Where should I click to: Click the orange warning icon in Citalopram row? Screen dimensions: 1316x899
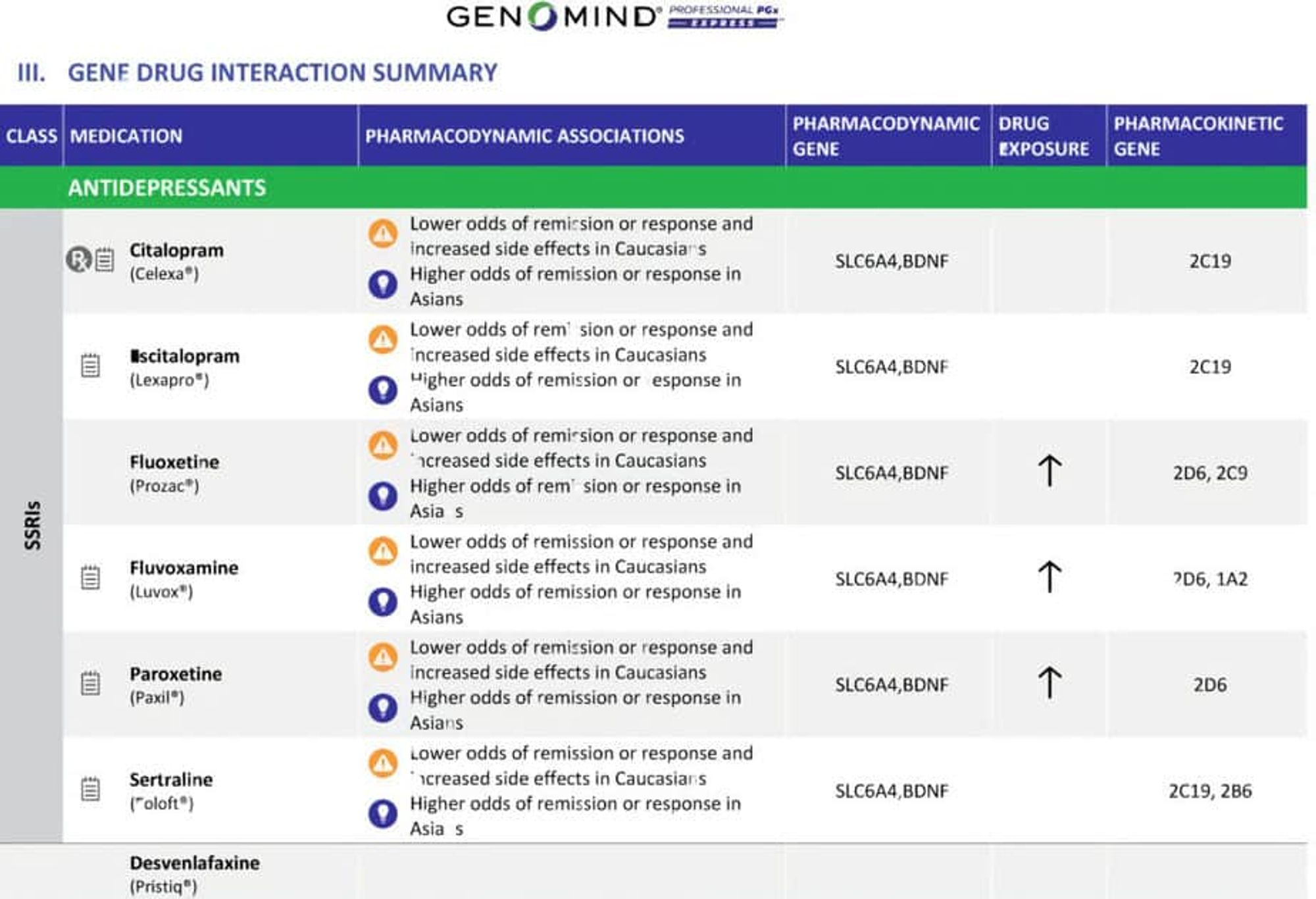pyautogui.click(x=382, y=234)
